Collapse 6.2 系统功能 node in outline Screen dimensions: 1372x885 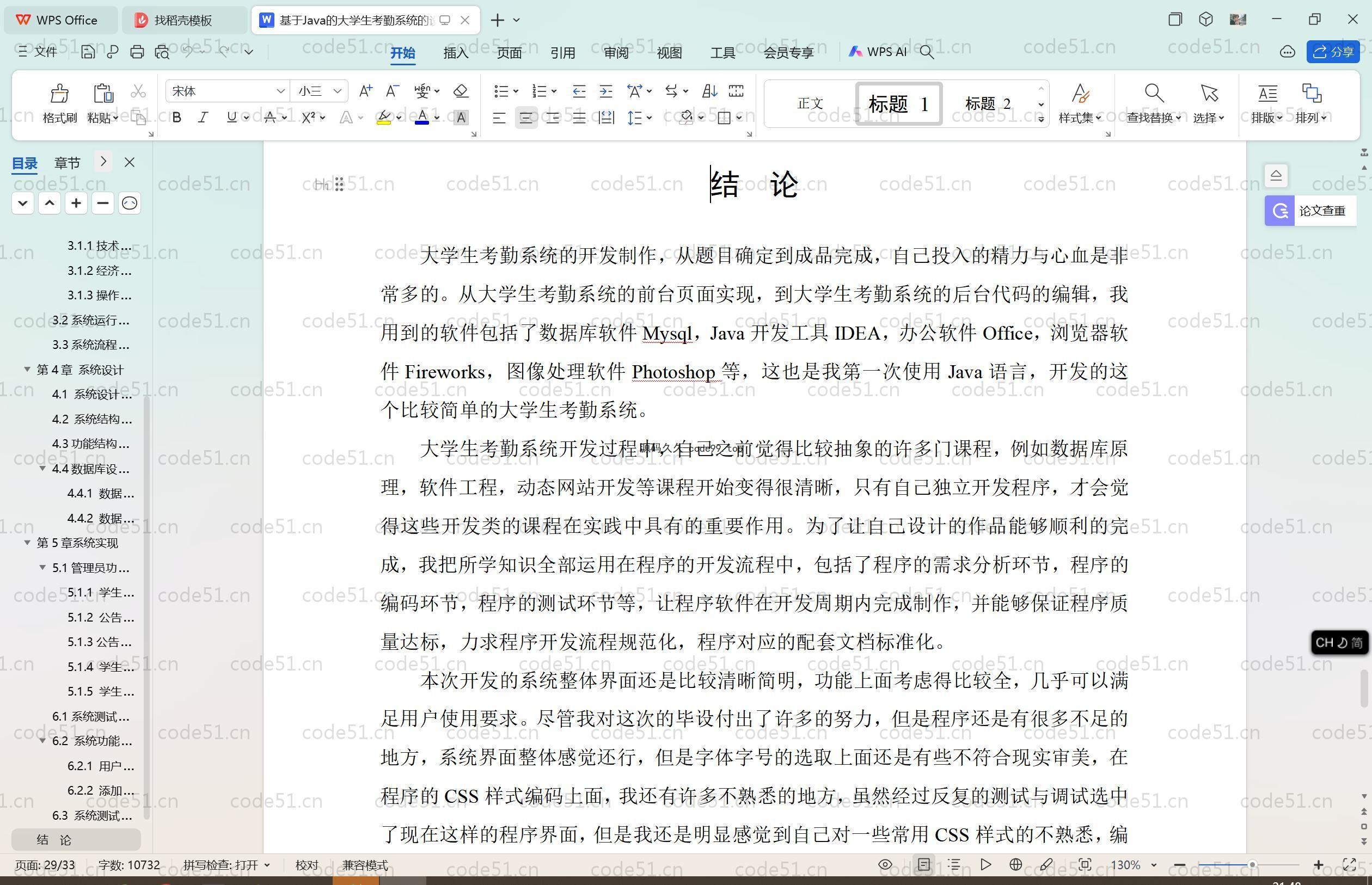tap(42, 740)
